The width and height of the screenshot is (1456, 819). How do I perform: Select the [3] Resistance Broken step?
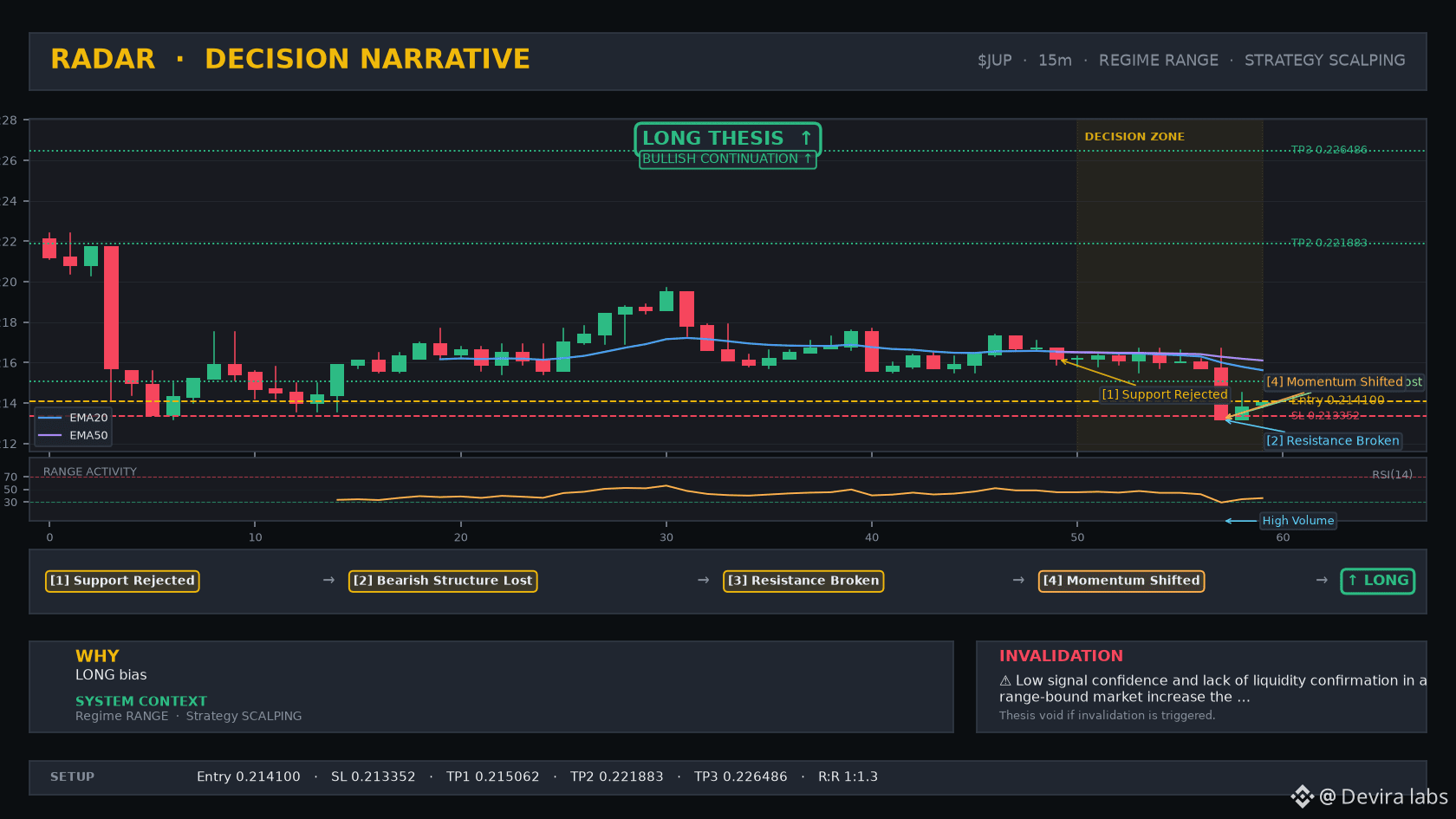pos(803,581)
